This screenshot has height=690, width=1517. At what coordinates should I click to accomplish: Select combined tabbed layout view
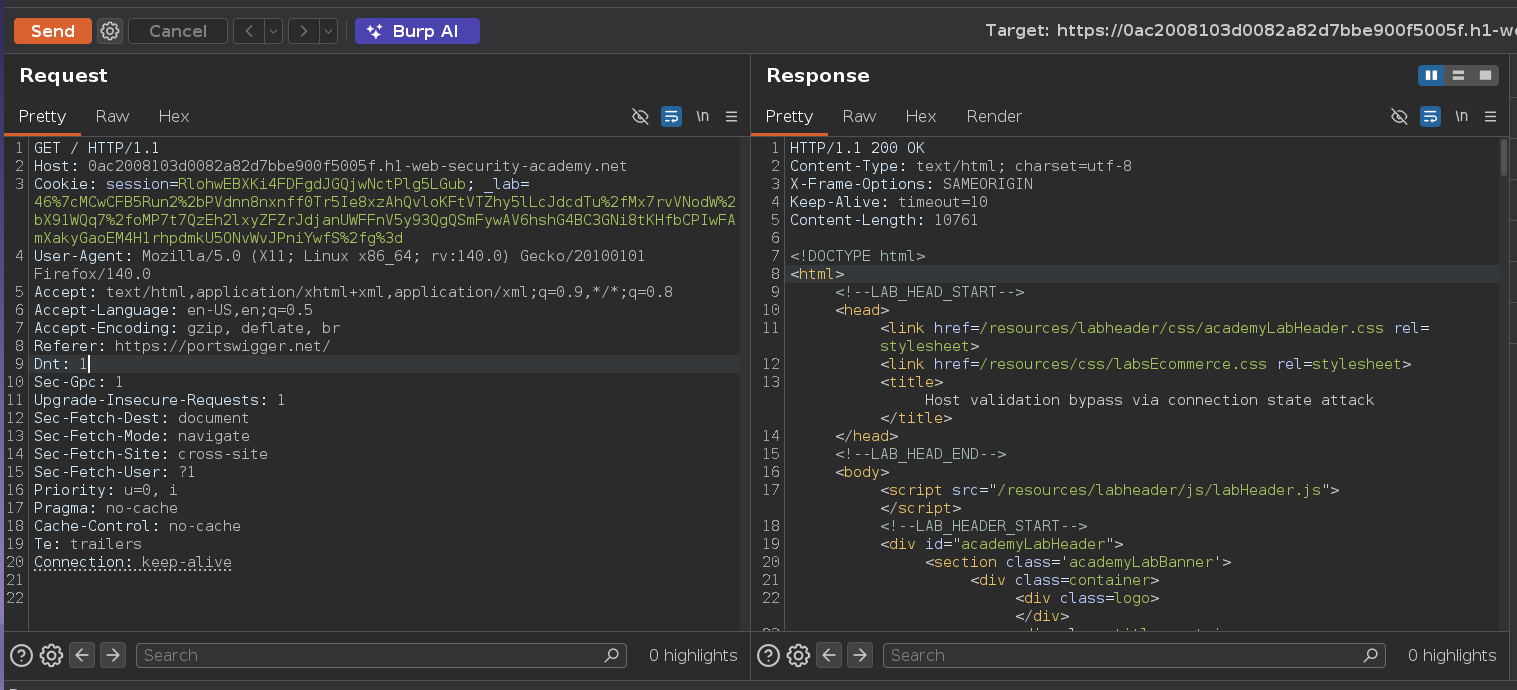(x=1486, y=75)
